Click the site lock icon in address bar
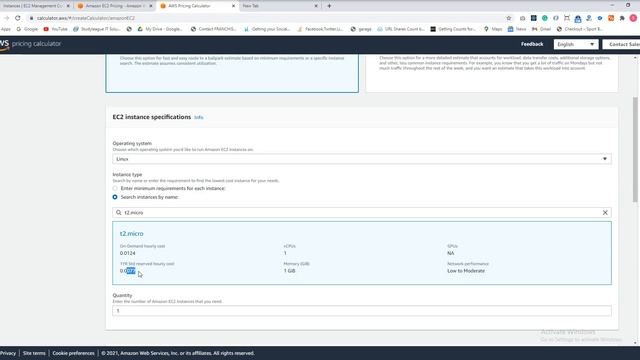640x360 pixels. coord(31,18)
